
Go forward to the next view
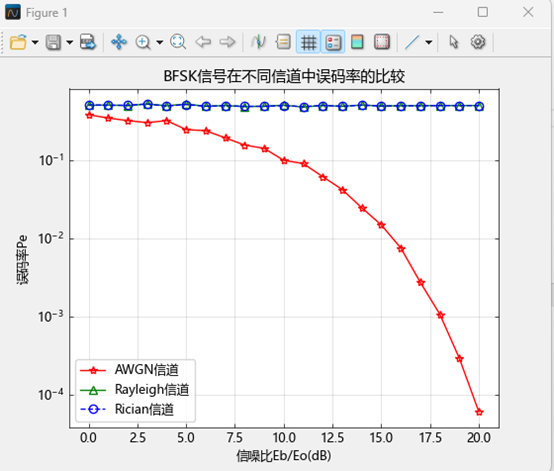coord(227,42)
